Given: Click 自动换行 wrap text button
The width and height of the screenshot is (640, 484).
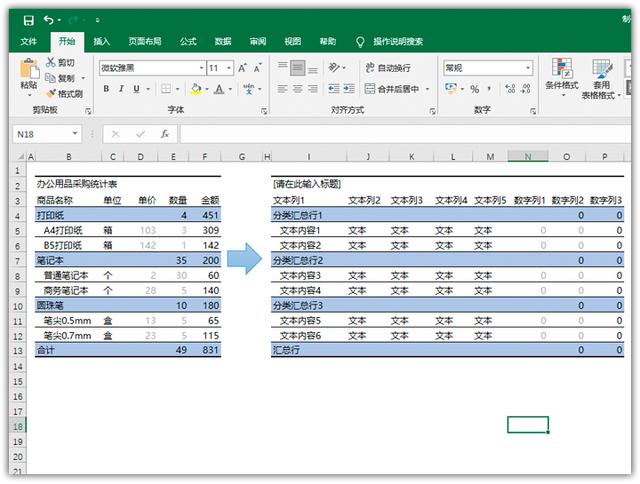Looking at the screenshot, I should click(388, 68).
